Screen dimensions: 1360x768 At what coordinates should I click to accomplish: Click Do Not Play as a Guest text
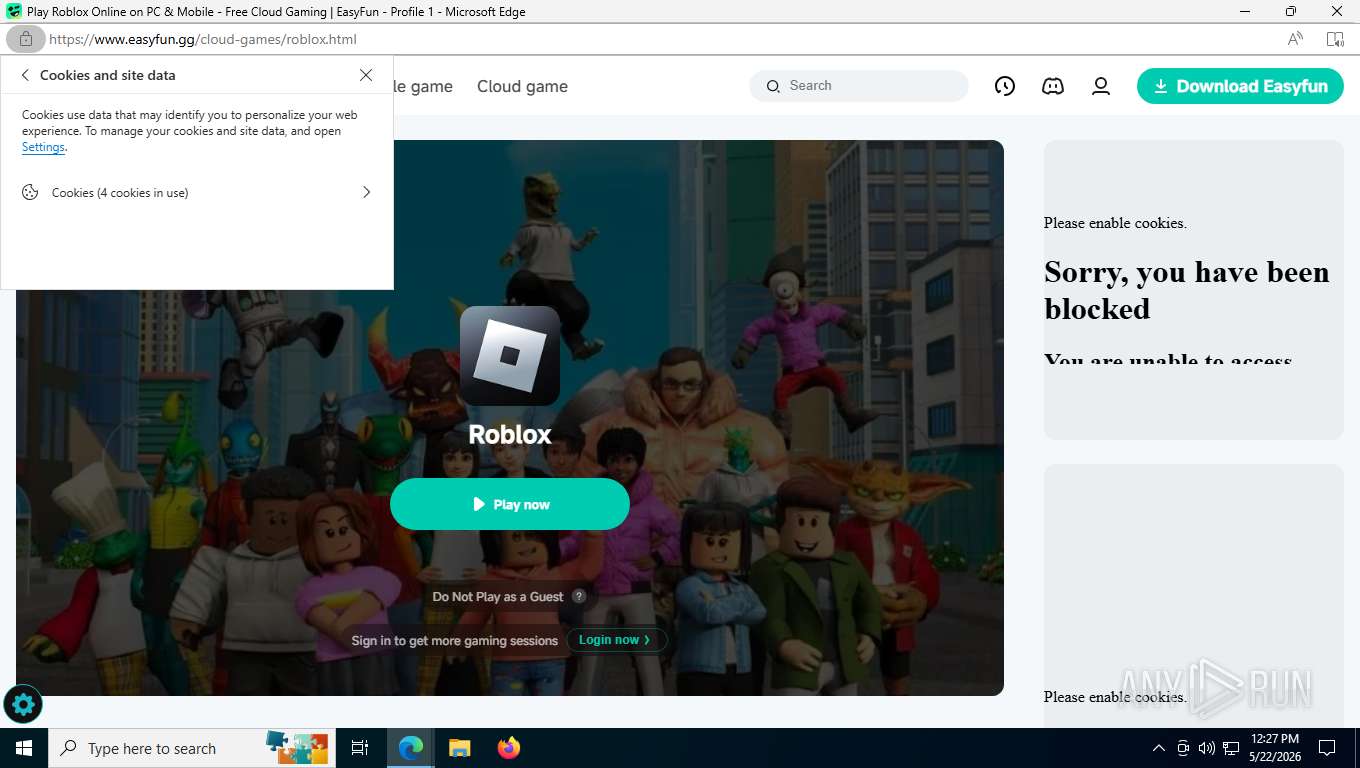pos(498,596)
